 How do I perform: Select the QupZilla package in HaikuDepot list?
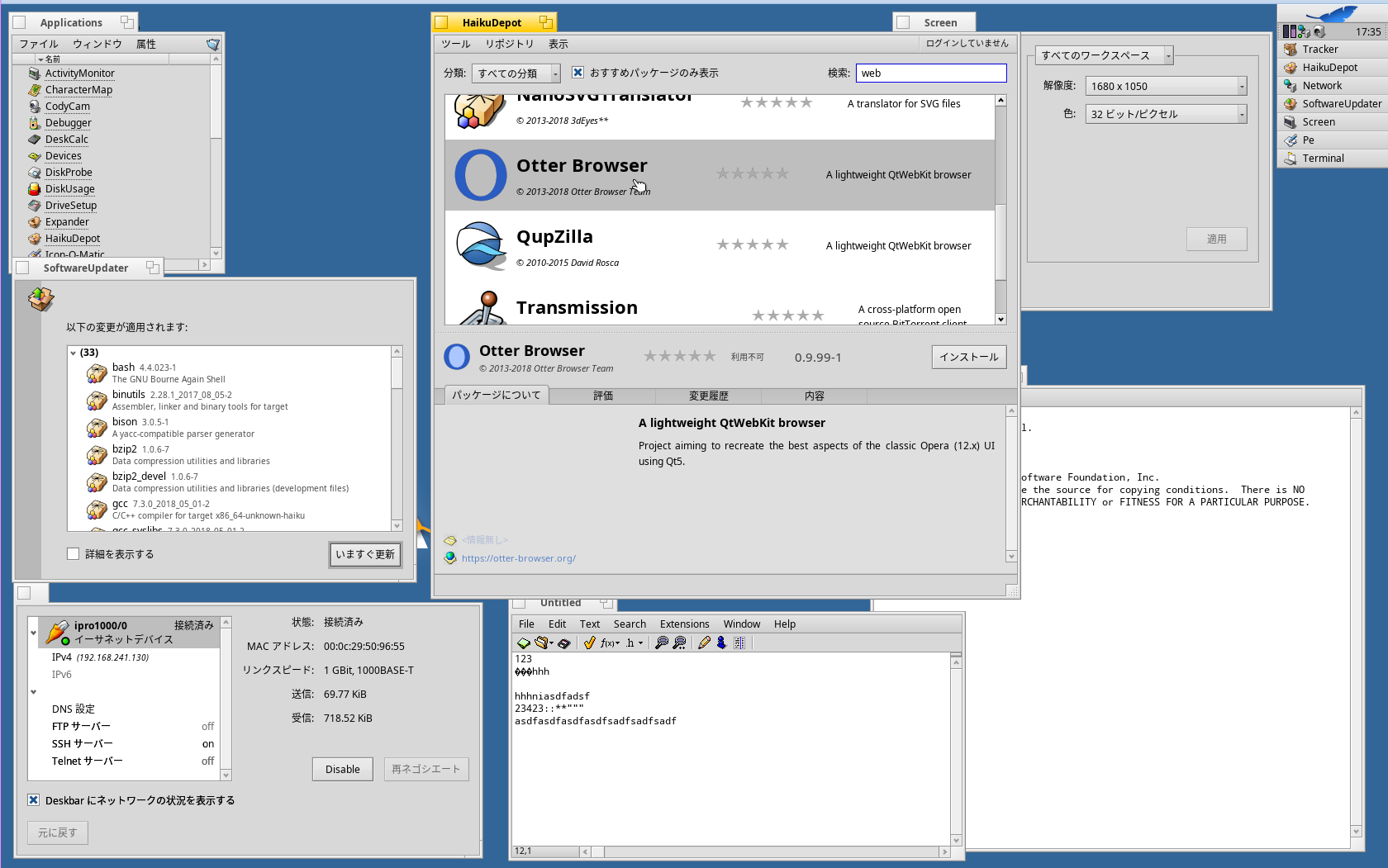720,246
